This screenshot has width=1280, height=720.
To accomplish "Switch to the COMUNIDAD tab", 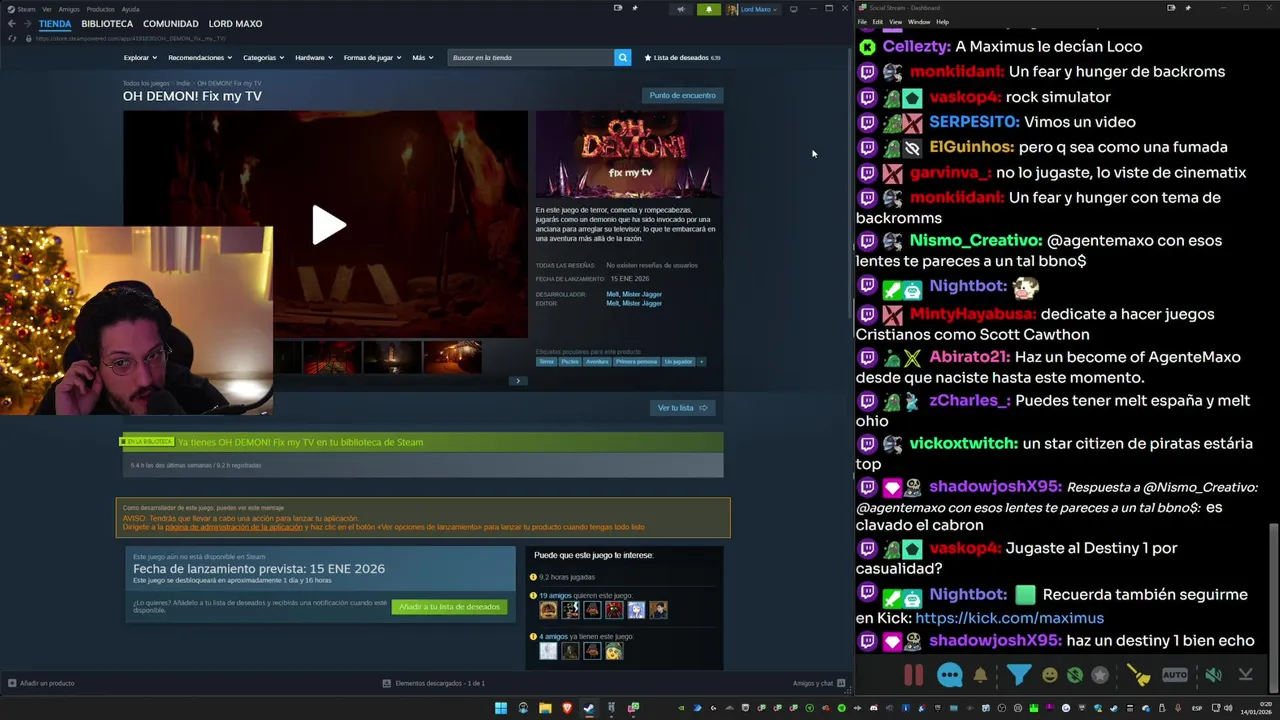I will (x=171, y=23).
